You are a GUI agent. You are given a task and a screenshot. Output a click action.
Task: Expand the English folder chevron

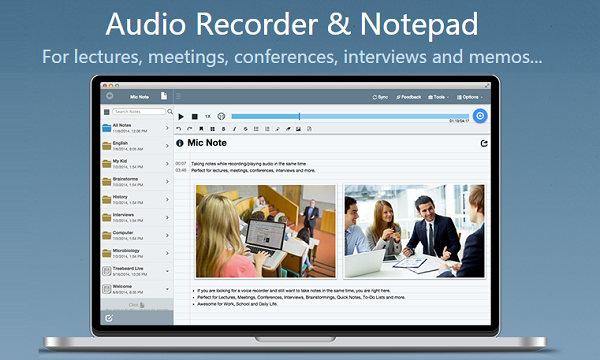[167, 146]
